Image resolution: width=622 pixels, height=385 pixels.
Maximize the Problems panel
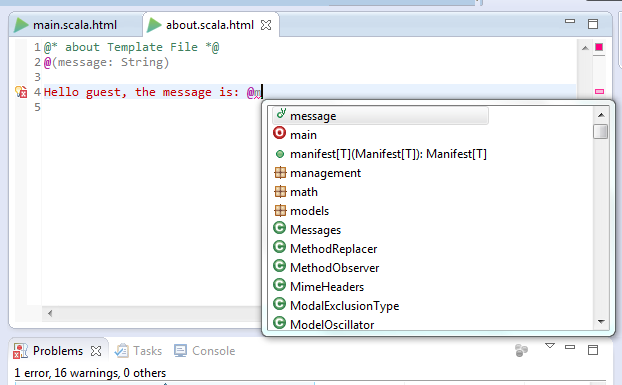tap(593, 350)
